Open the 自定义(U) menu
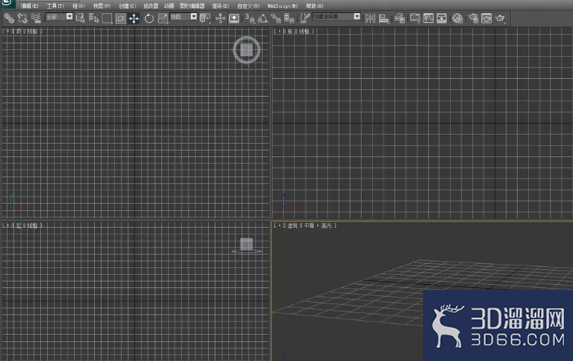573x361 pixels. (x=248, y=6)
